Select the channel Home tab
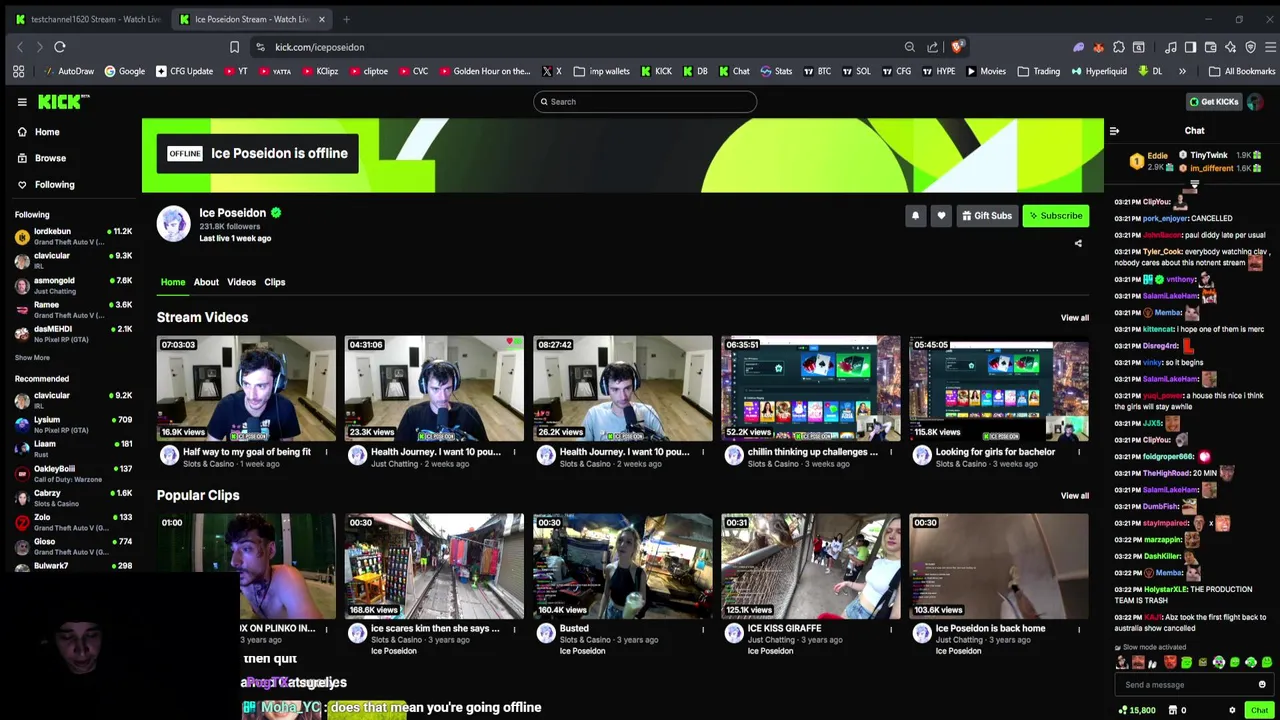1280x720 pixels. pos(173,282)
